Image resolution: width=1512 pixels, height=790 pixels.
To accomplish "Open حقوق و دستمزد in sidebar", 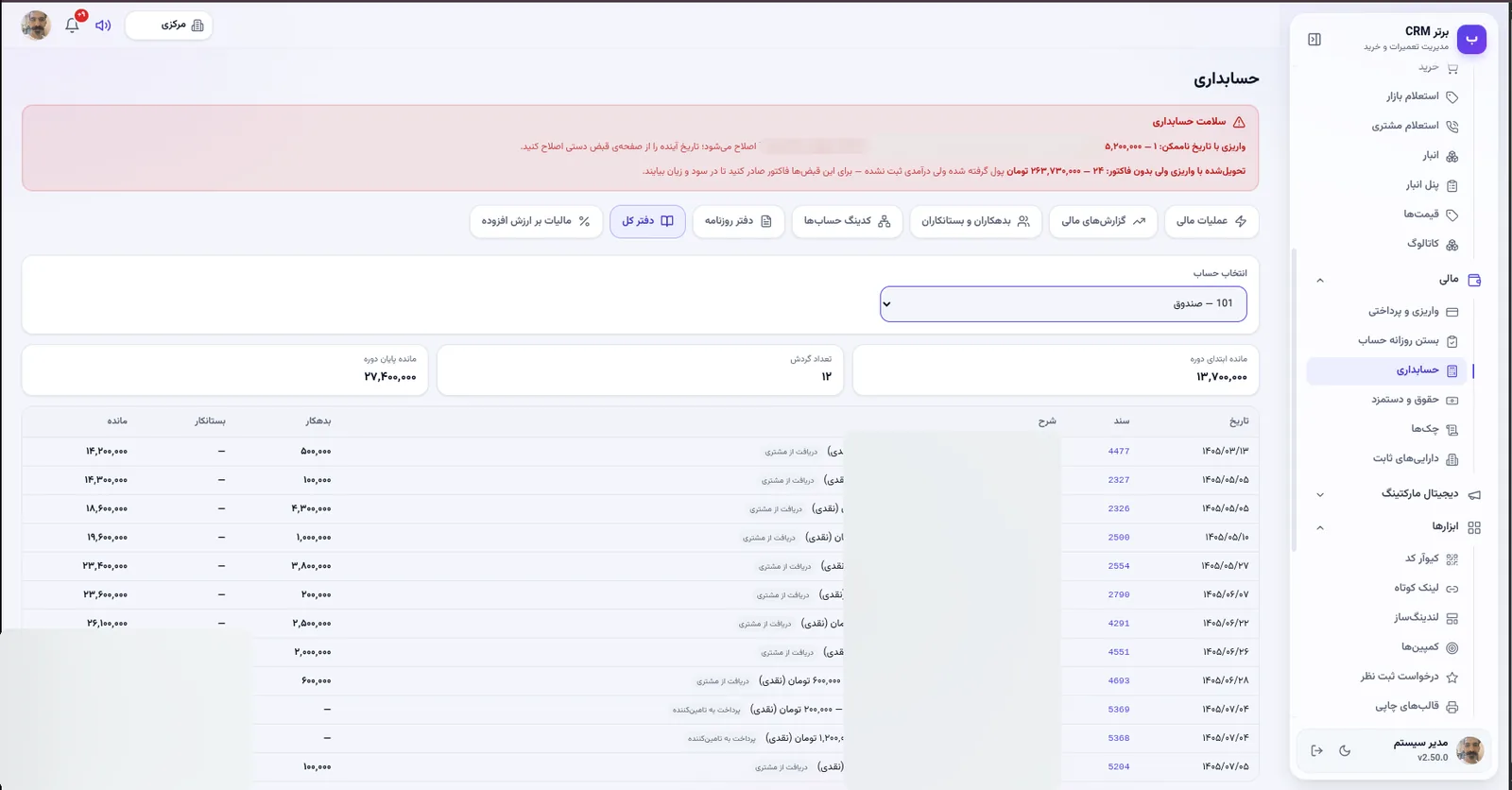I will [x=1388, y=400].
